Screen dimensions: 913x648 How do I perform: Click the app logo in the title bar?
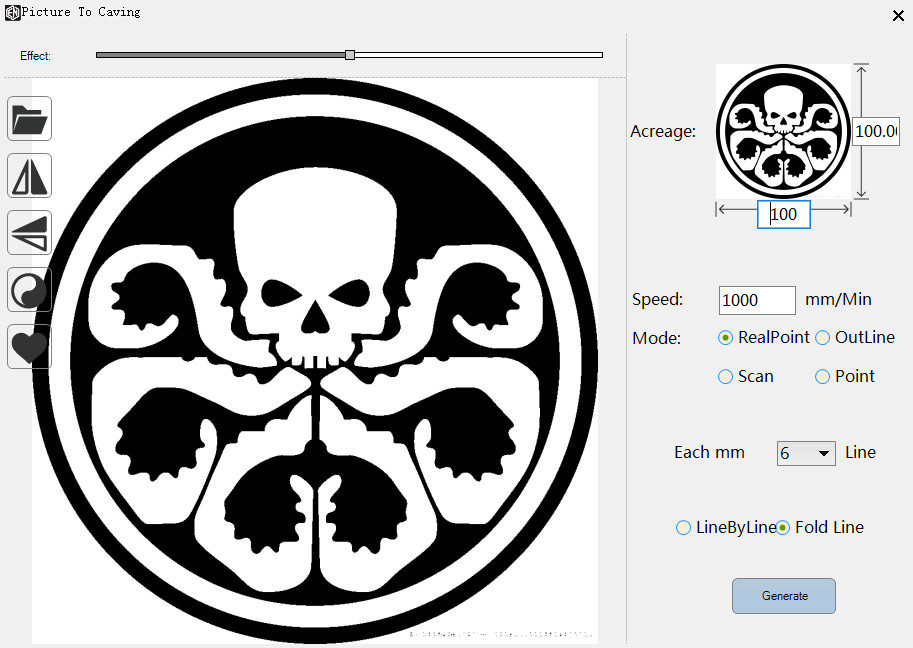point(12,12)
